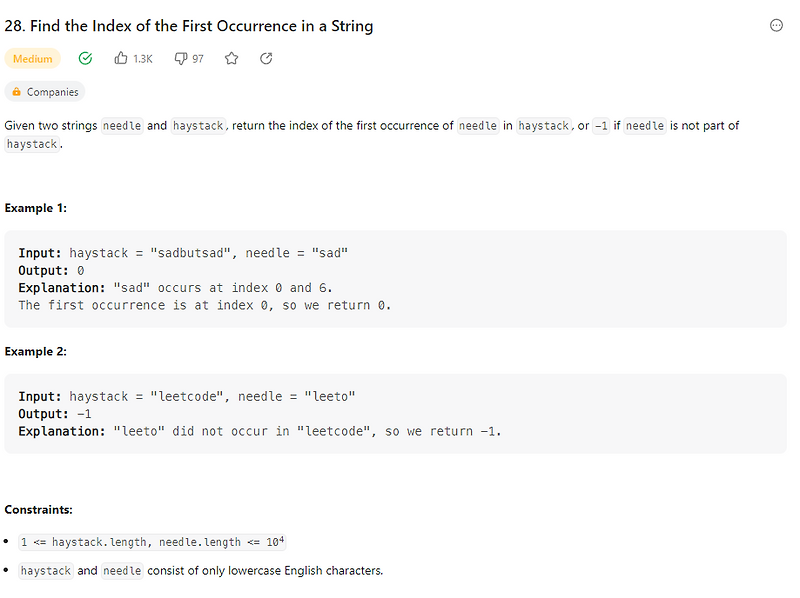Toggle the star to unfavorite the problem

click(231, 58)
